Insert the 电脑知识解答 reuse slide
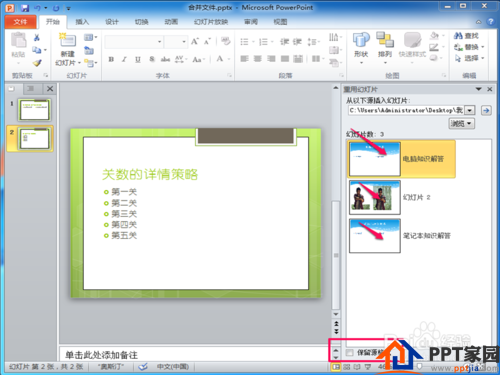 (x=401, y=159)
